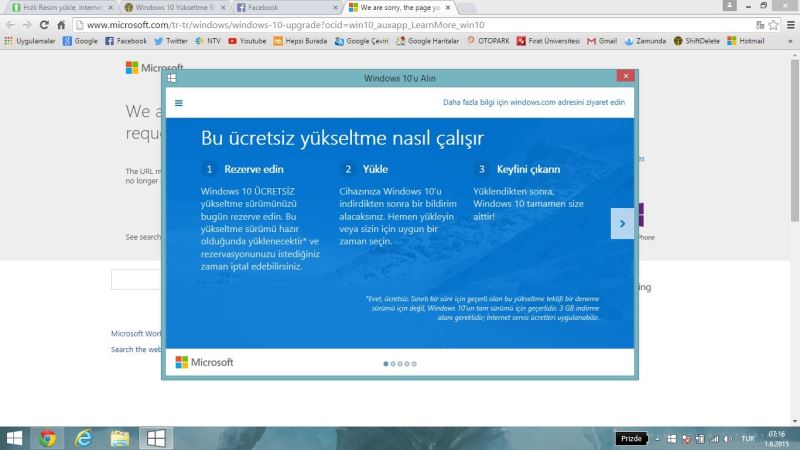The height and width of the screenshot is (450, 800).
Task: Open the Windows Start button
Action: [14, 438]
